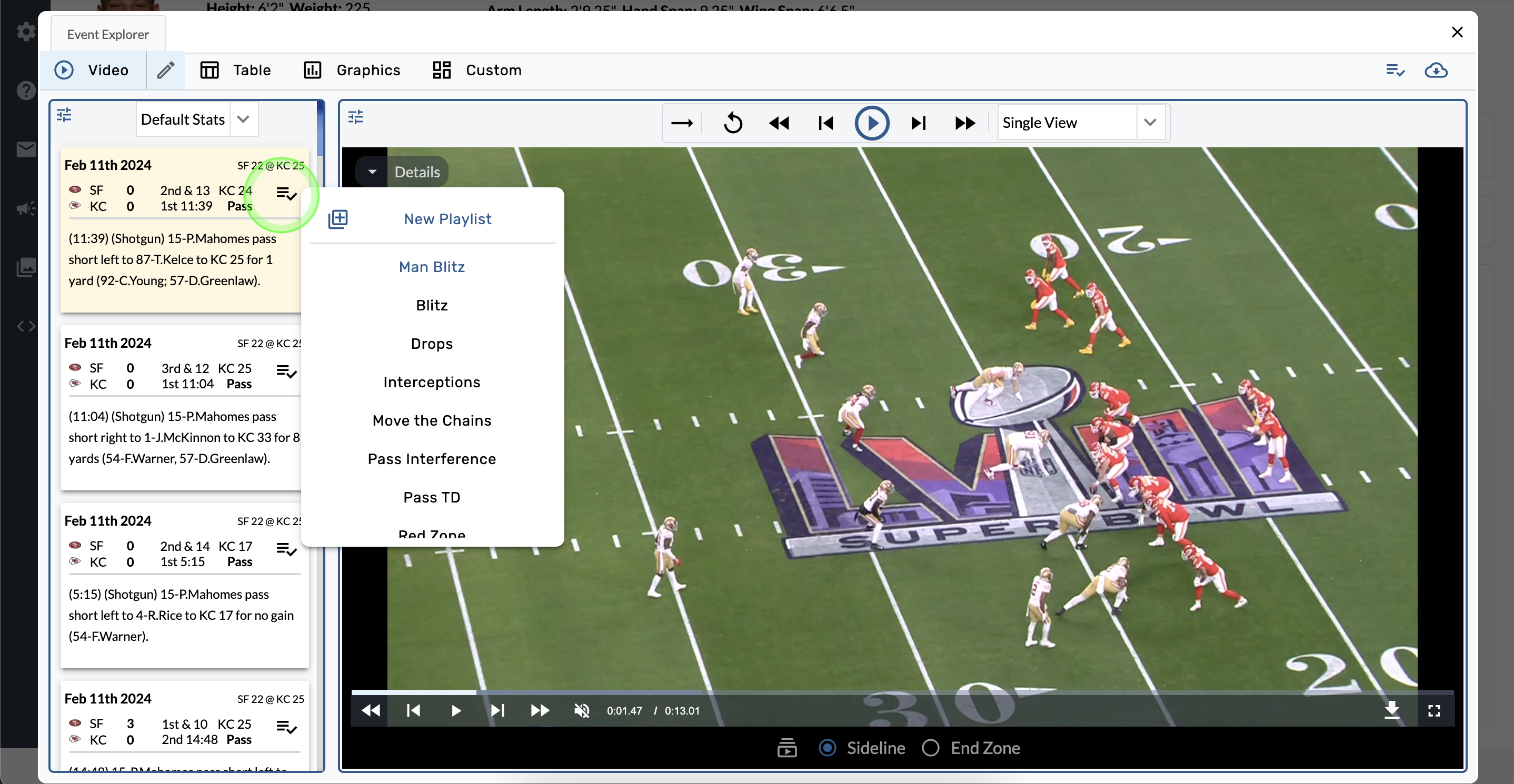Add the 3rd & 12 play to a playlist
The width and height of the screenshot is (1514, 784).
(x=286, y=371)
